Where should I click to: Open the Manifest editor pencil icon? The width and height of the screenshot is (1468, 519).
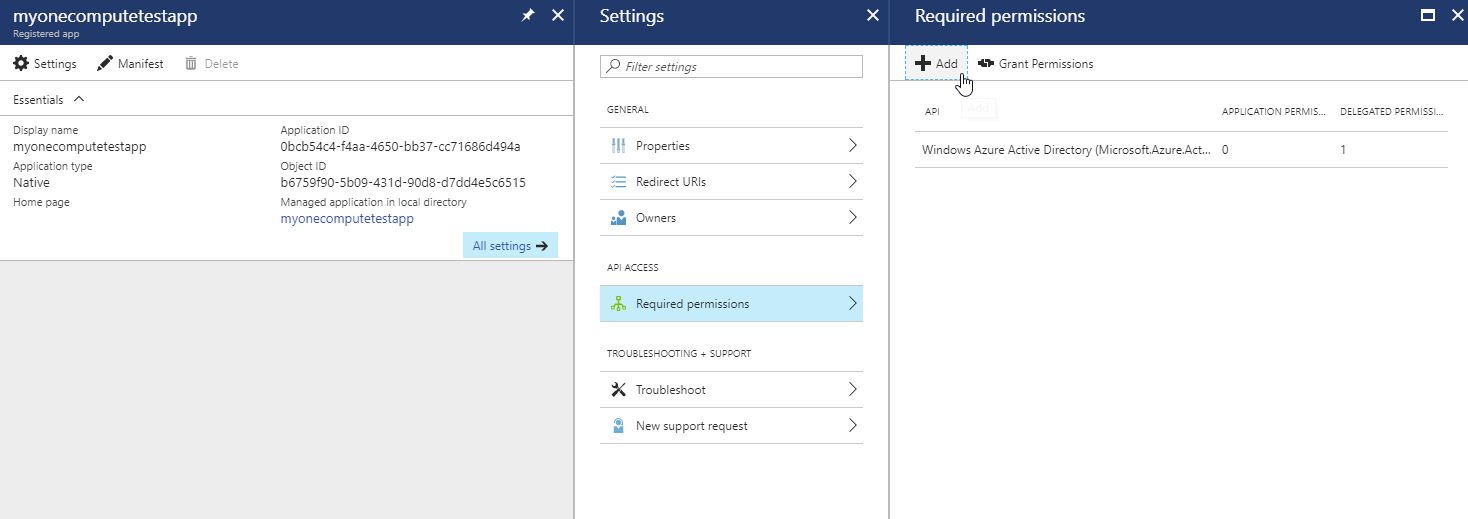click(x=105, y=64)
